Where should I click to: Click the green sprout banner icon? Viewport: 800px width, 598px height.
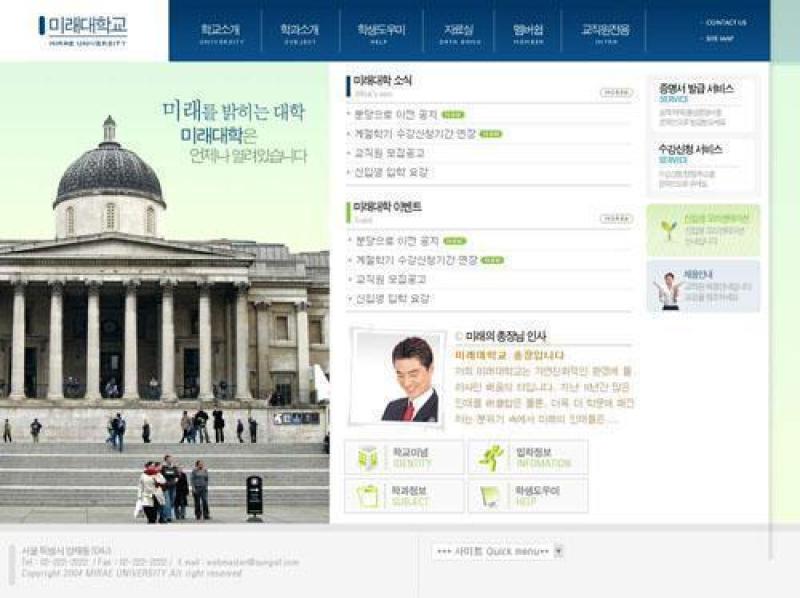coord(668,231)
